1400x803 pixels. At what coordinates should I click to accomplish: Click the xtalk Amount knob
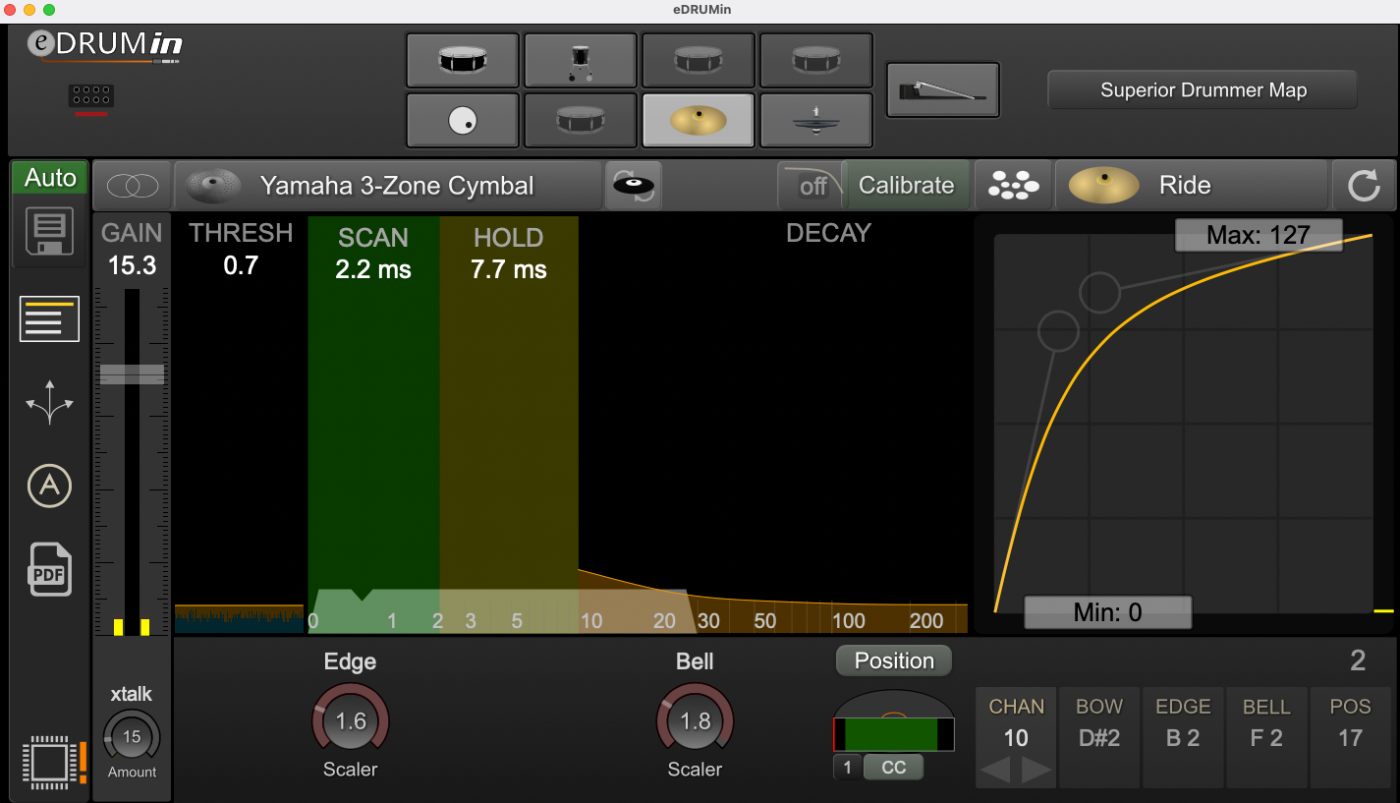[131, 738]
